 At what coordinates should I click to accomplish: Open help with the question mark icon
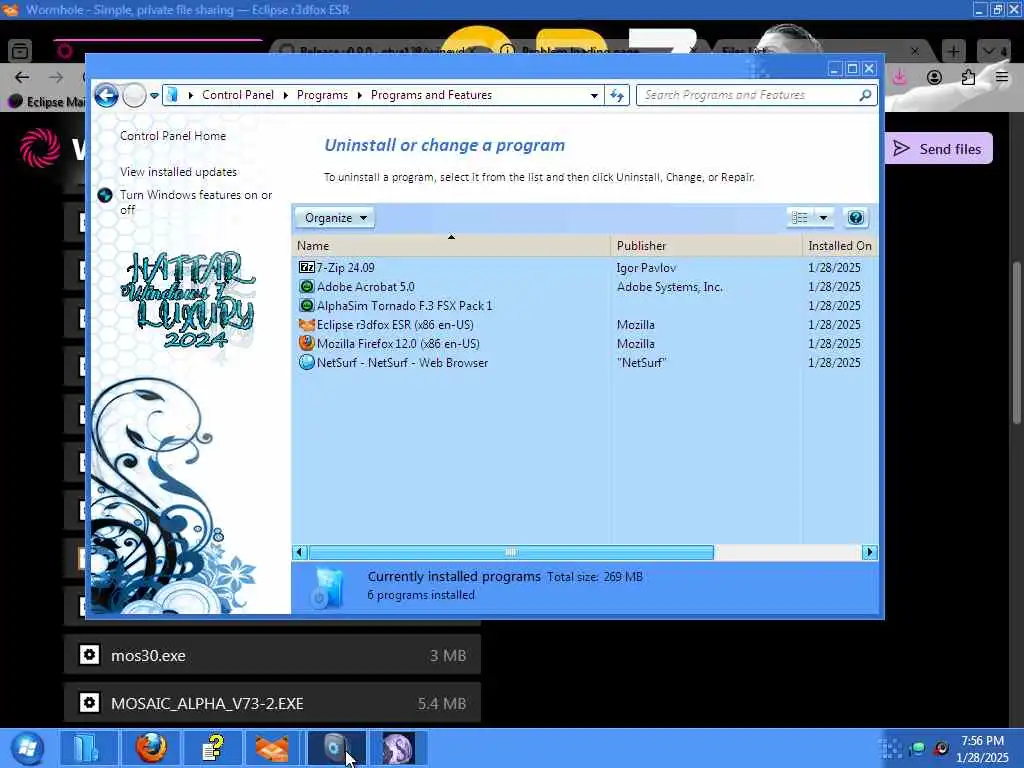coord(856,217)
